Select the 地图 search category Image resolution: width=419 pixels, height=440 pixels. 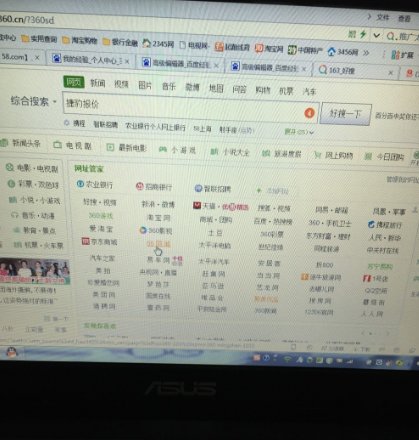click(216, 88)
